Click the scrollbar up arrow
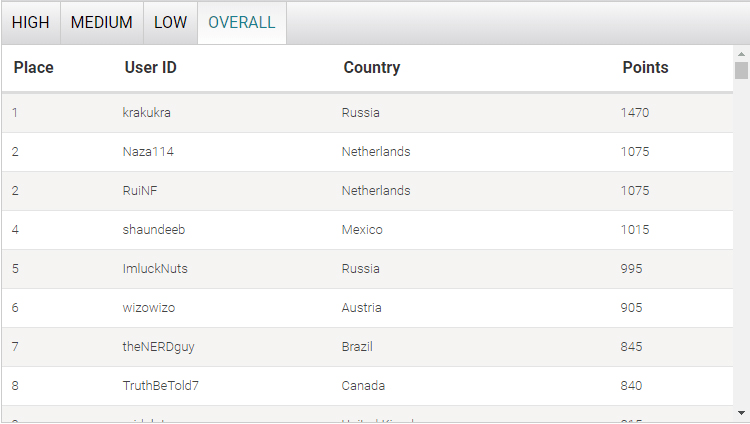Viewport: 750px width, 424px height. coord(741,54)
